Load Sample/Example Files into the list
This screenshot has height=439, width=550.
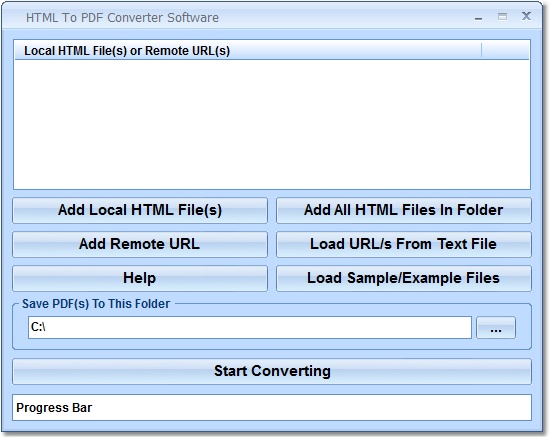(404, 278)
